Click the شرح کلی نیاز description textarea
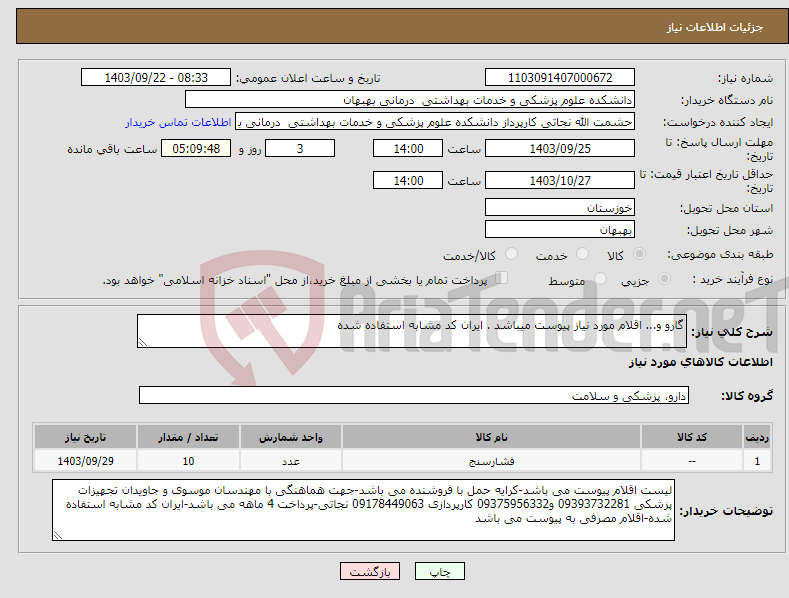The width and height of the screenshot is (789, 598). [x=412, y=331]
